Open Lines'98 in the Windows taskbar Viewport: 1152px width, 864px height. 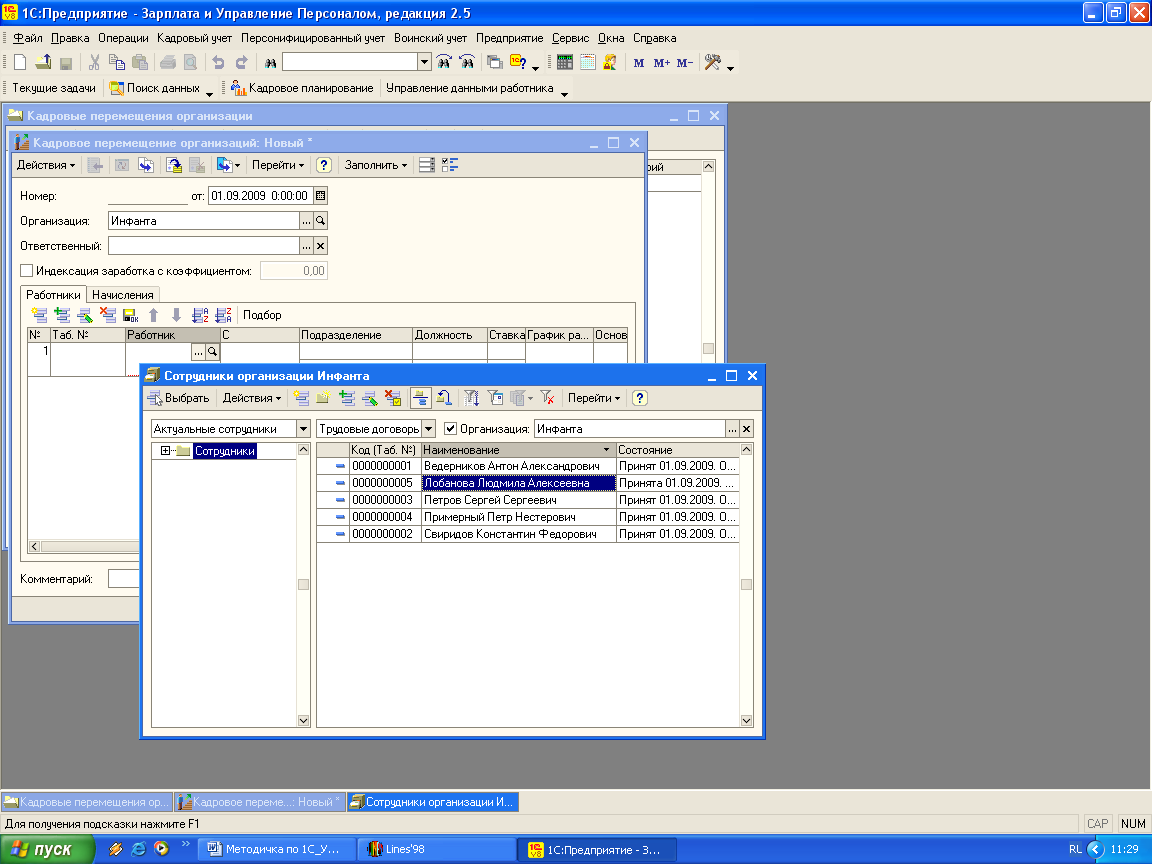437,849
